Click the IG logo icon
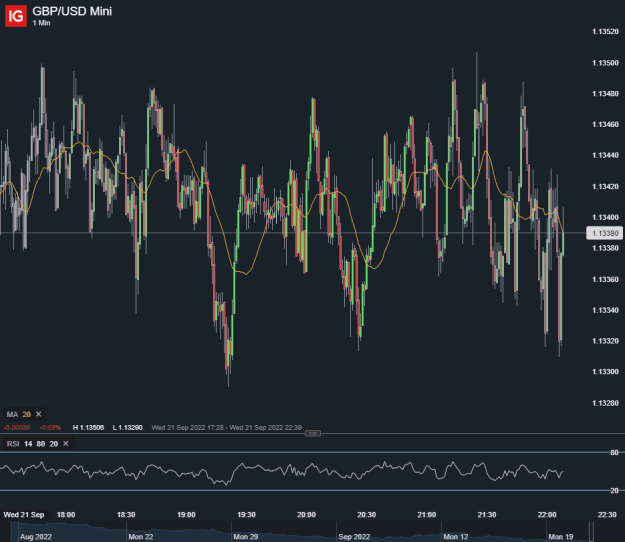625x542 pixels. pos(16,16)
